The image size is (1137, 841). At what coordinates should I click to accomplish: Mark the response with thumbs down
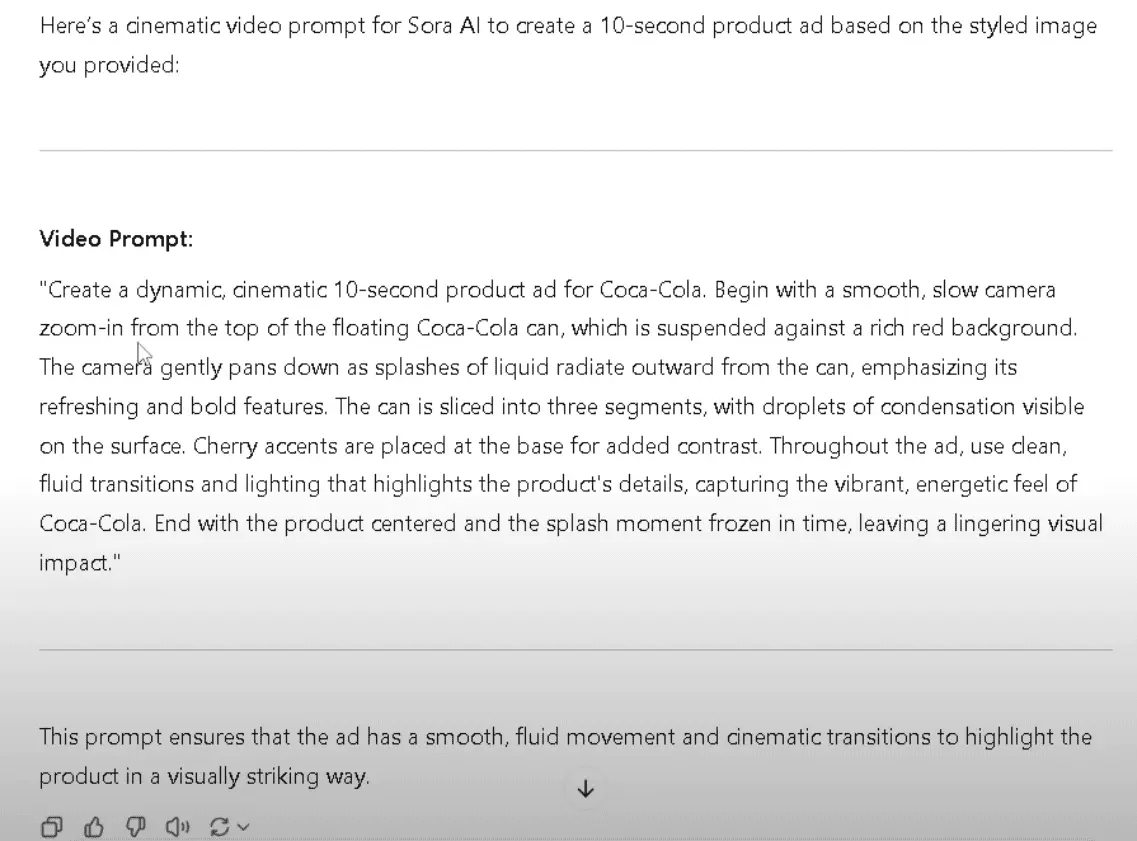tap(136, 826)
